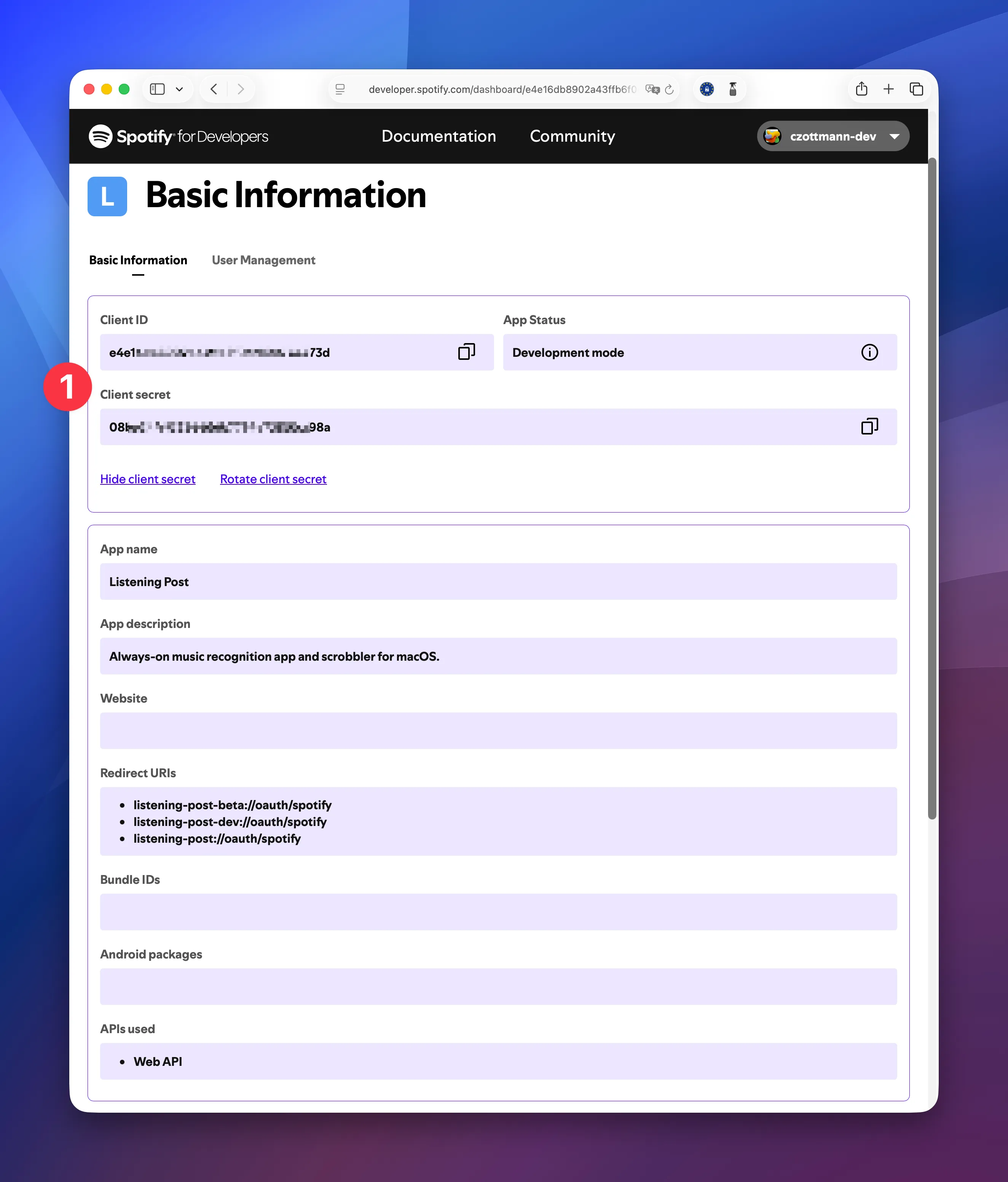Copy the Client secret using the copy icon

(x=869, y=426)
